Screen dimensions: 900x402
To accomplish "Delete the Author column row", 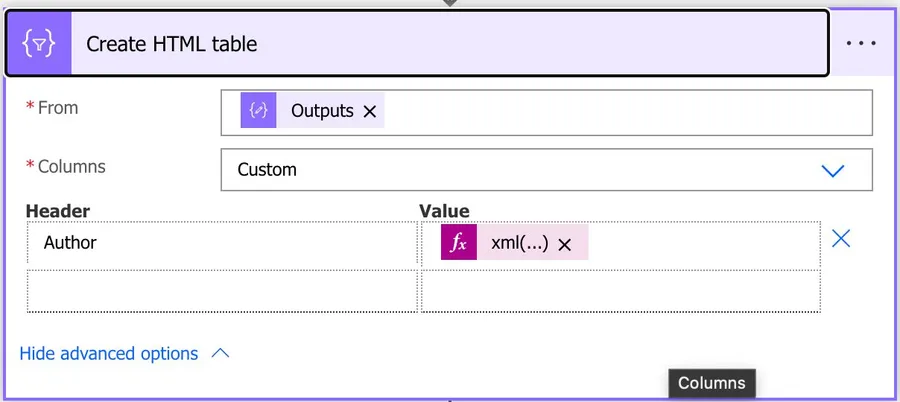I will point(841,239).
